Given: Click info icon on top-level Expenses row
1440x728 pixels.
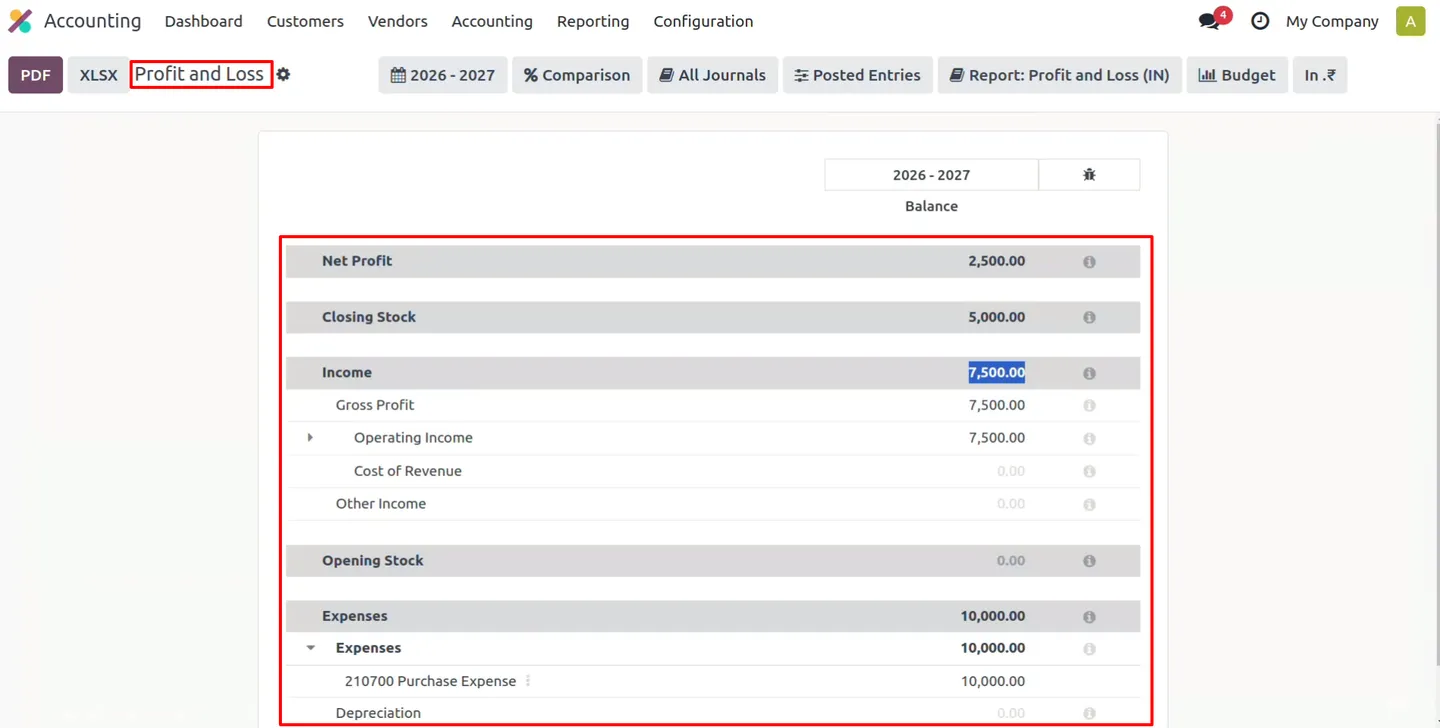Looking at the screenshot, I should [x=1089, y=618].
